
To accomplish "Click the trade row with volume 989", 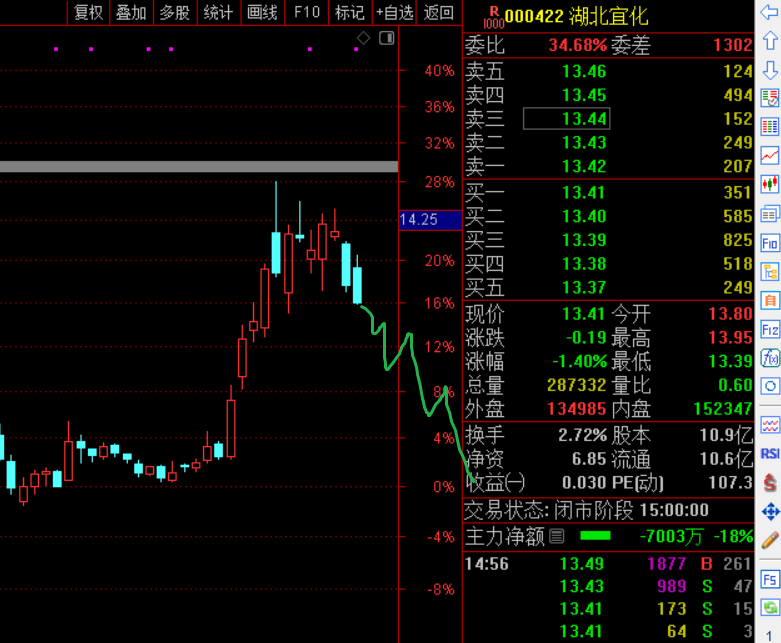I will click(608, 586).
